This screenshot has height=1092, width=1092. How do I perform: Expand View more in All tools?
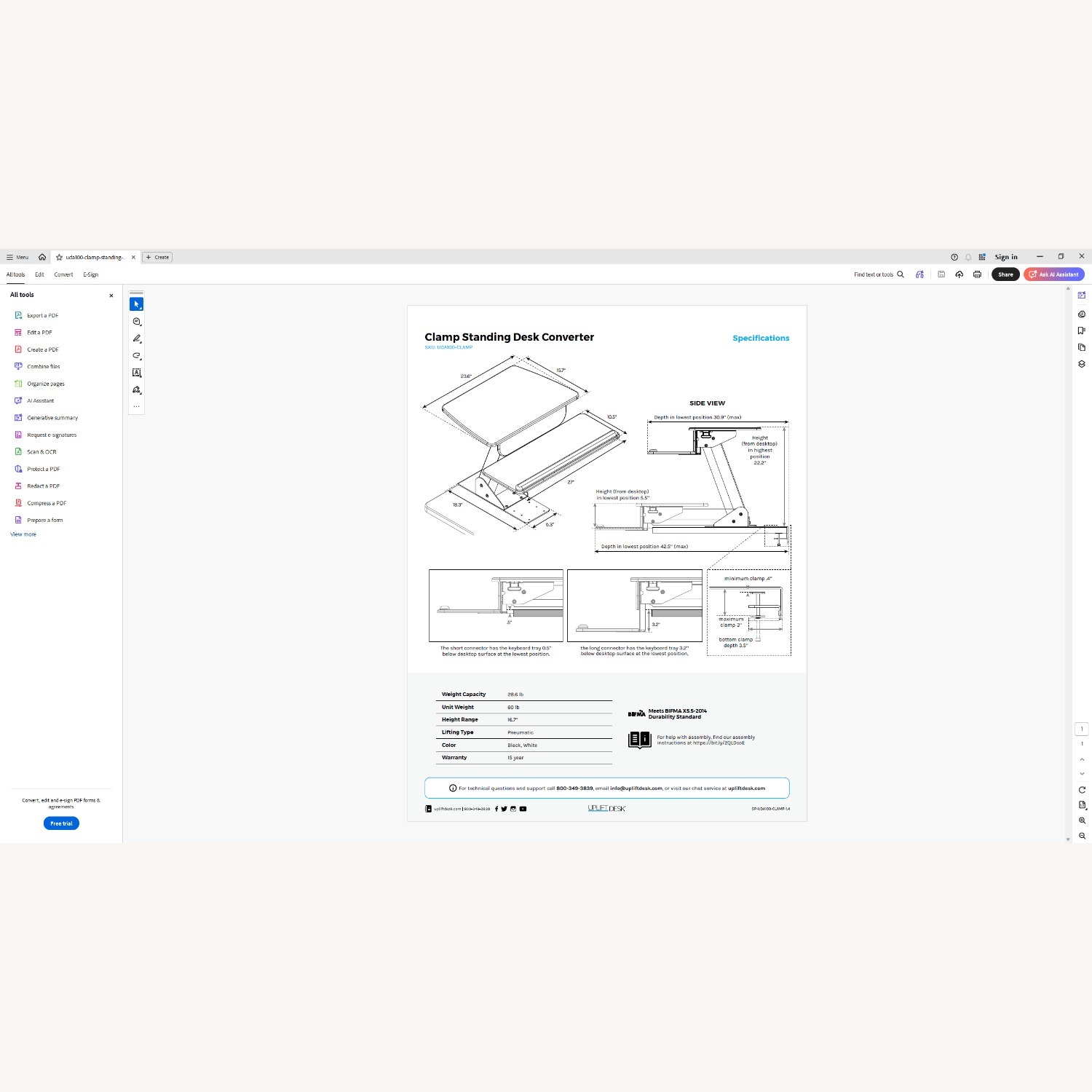click(x=23, y=534)
